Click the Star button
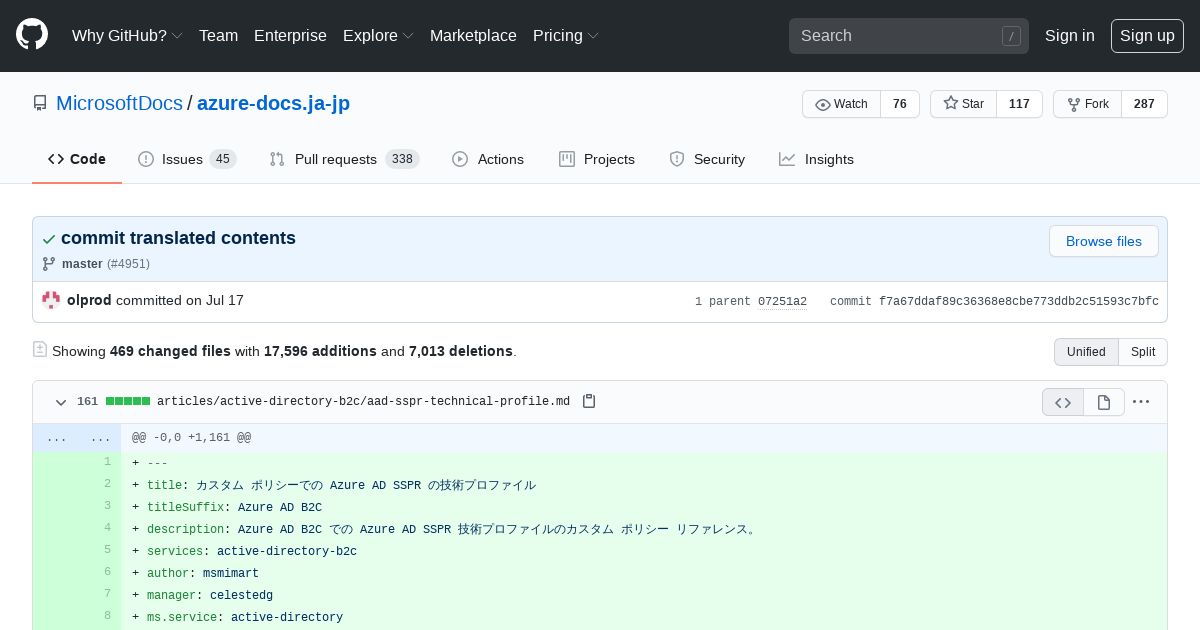Viewport: 1200px width, 630px height. tap(963, 104)
